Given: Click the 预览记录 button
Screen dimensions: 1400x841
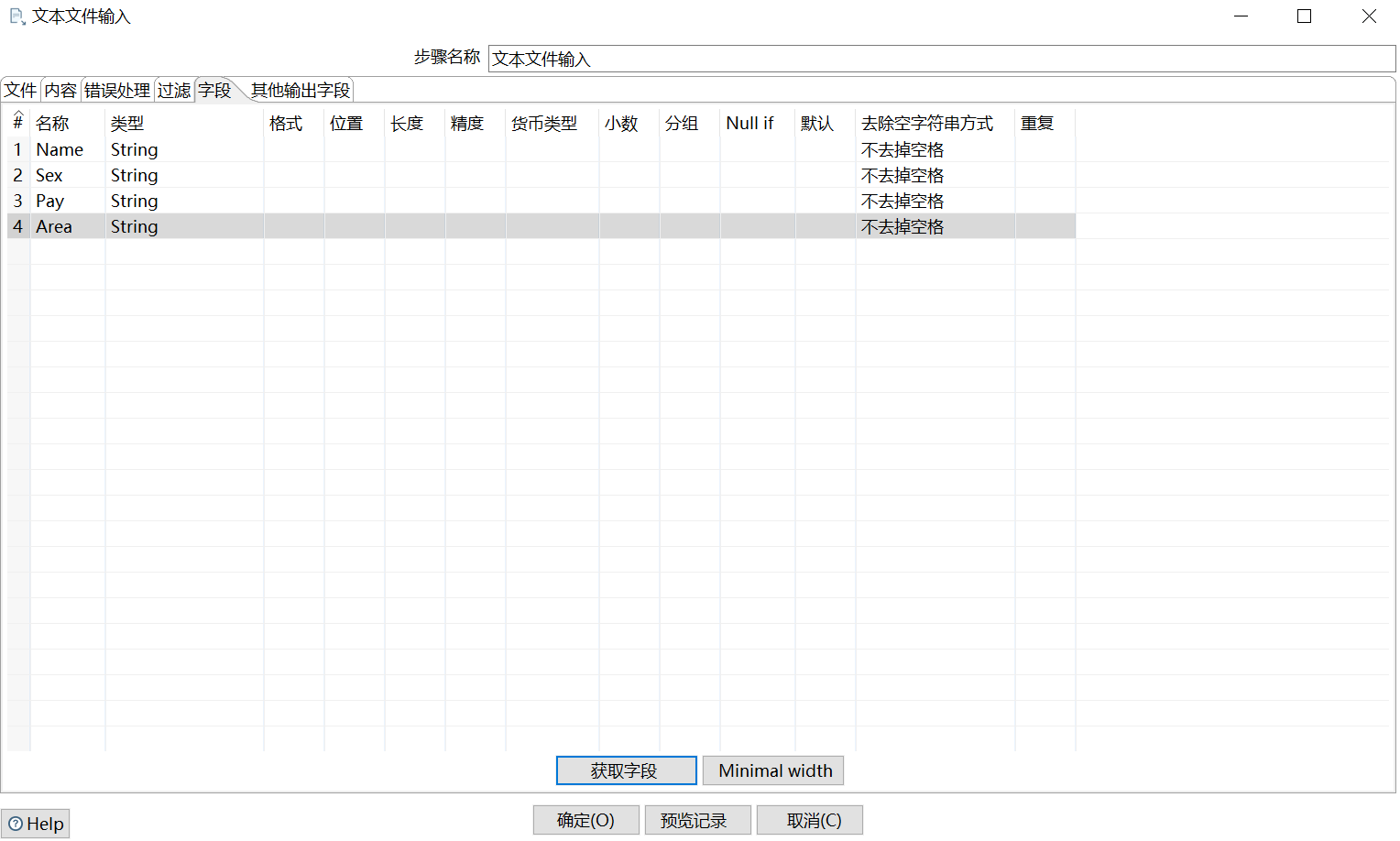Looking at the screenshot, I should pos(698,820).
